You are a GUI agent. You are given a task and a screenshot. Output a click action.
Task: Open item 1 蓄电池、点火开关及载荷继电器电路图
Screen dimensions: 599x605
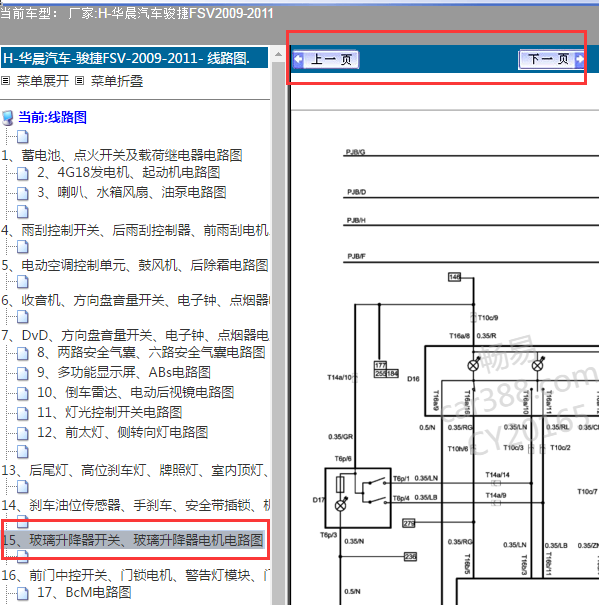coord(122,155)
